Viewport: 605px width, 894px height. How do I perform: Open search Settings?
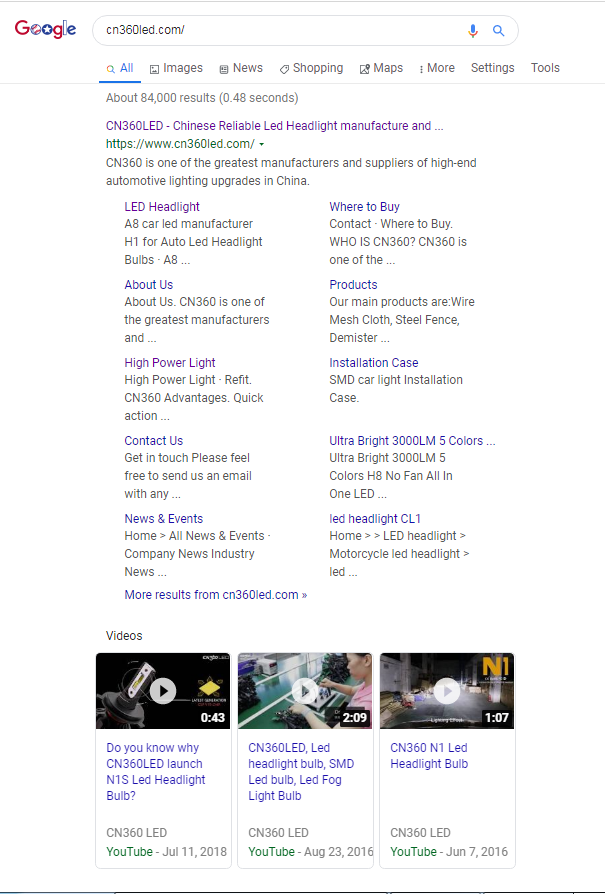[x=493, y=68]
